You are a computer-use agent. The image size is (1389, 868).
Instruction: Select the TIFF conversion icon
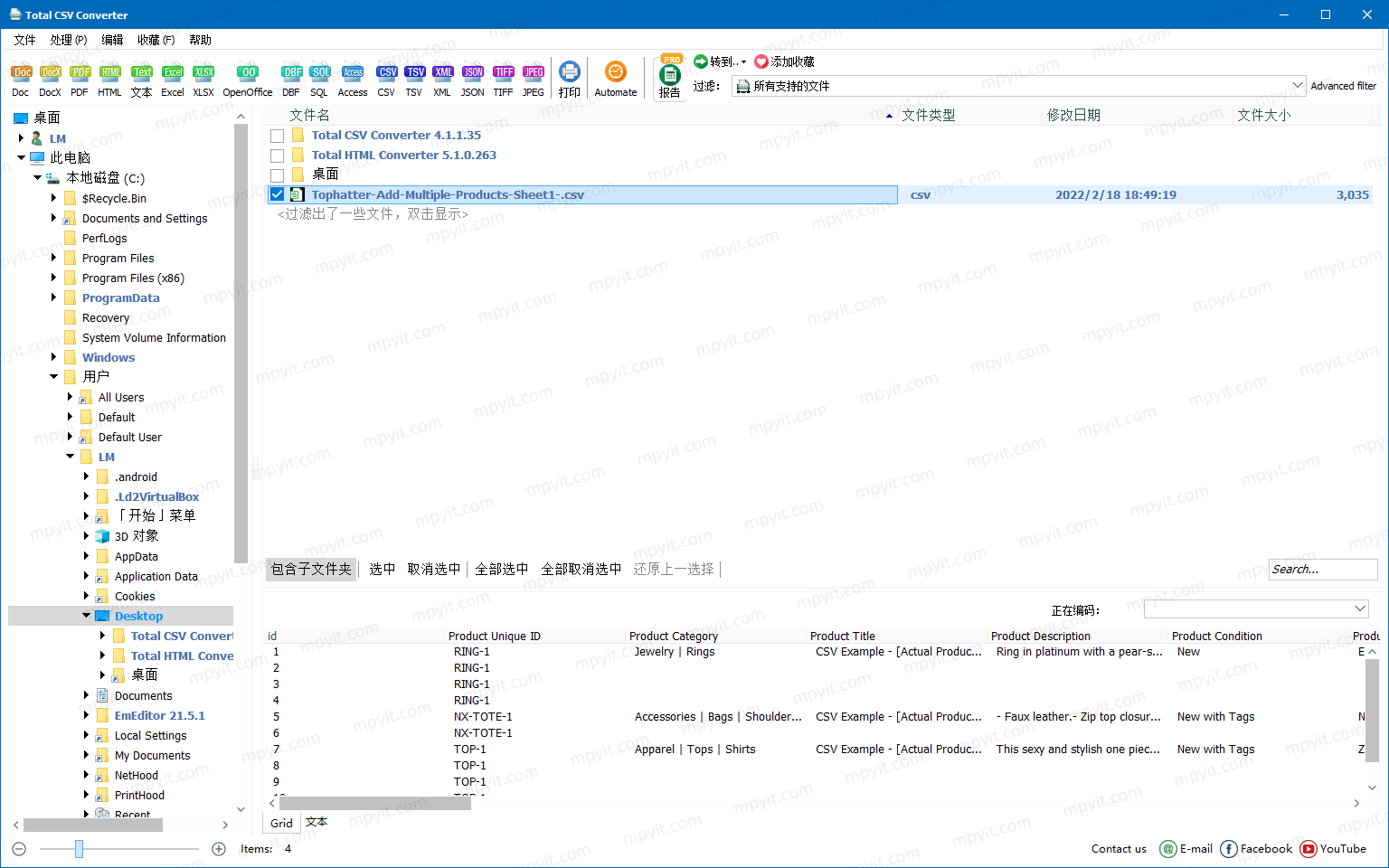[504, 80]
